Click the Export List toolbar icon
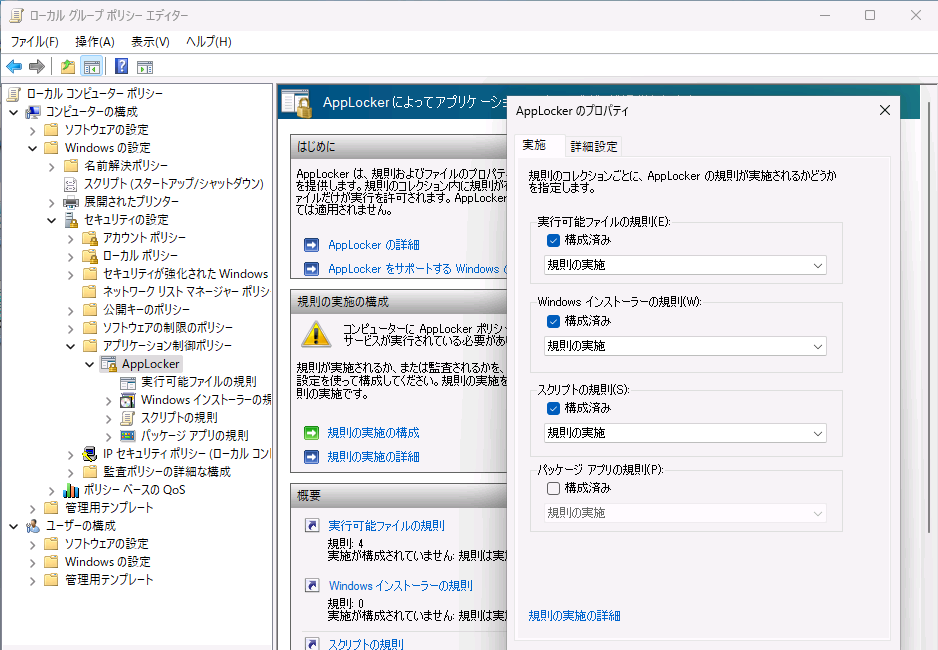 click(66, 67)
